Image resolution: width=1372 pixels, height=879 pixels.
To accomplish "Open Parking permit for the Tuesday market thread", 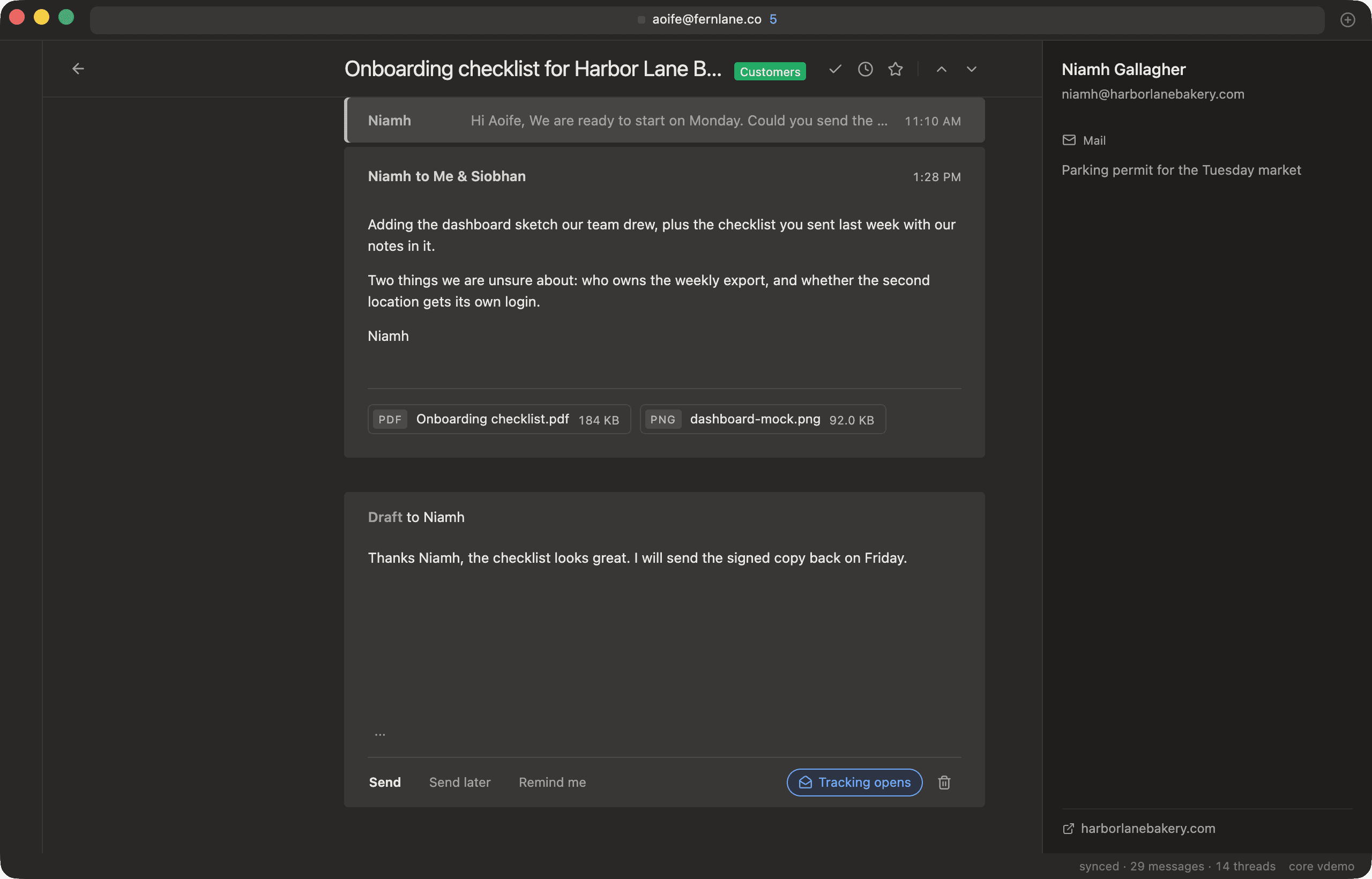I will (1181, 170).
